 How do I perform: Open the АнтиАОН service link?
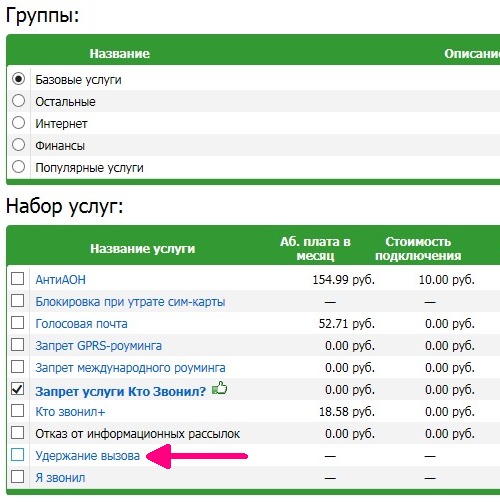pos(60,279)
